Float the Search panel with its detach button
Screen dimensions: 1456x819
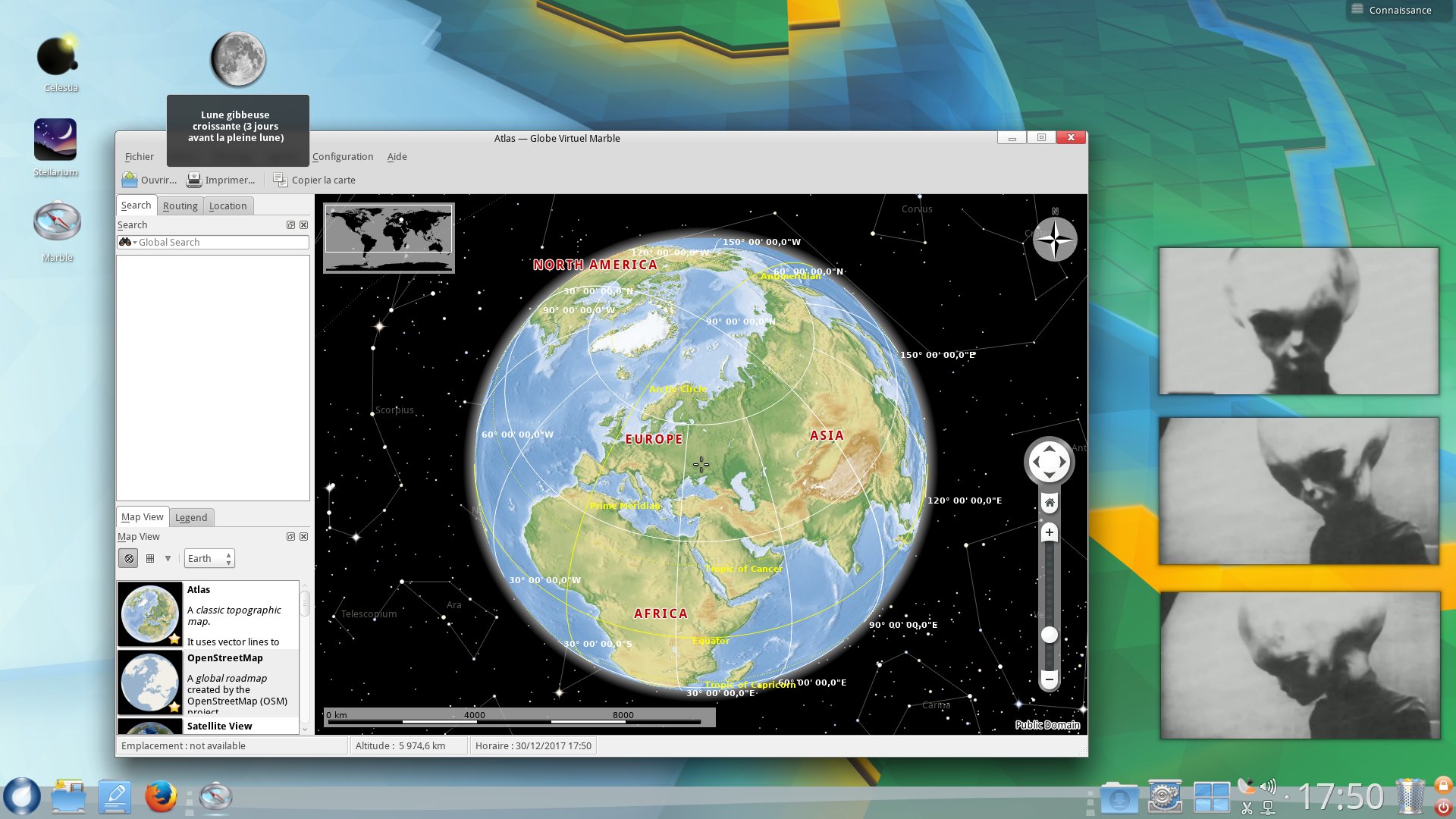click(290, 225)
